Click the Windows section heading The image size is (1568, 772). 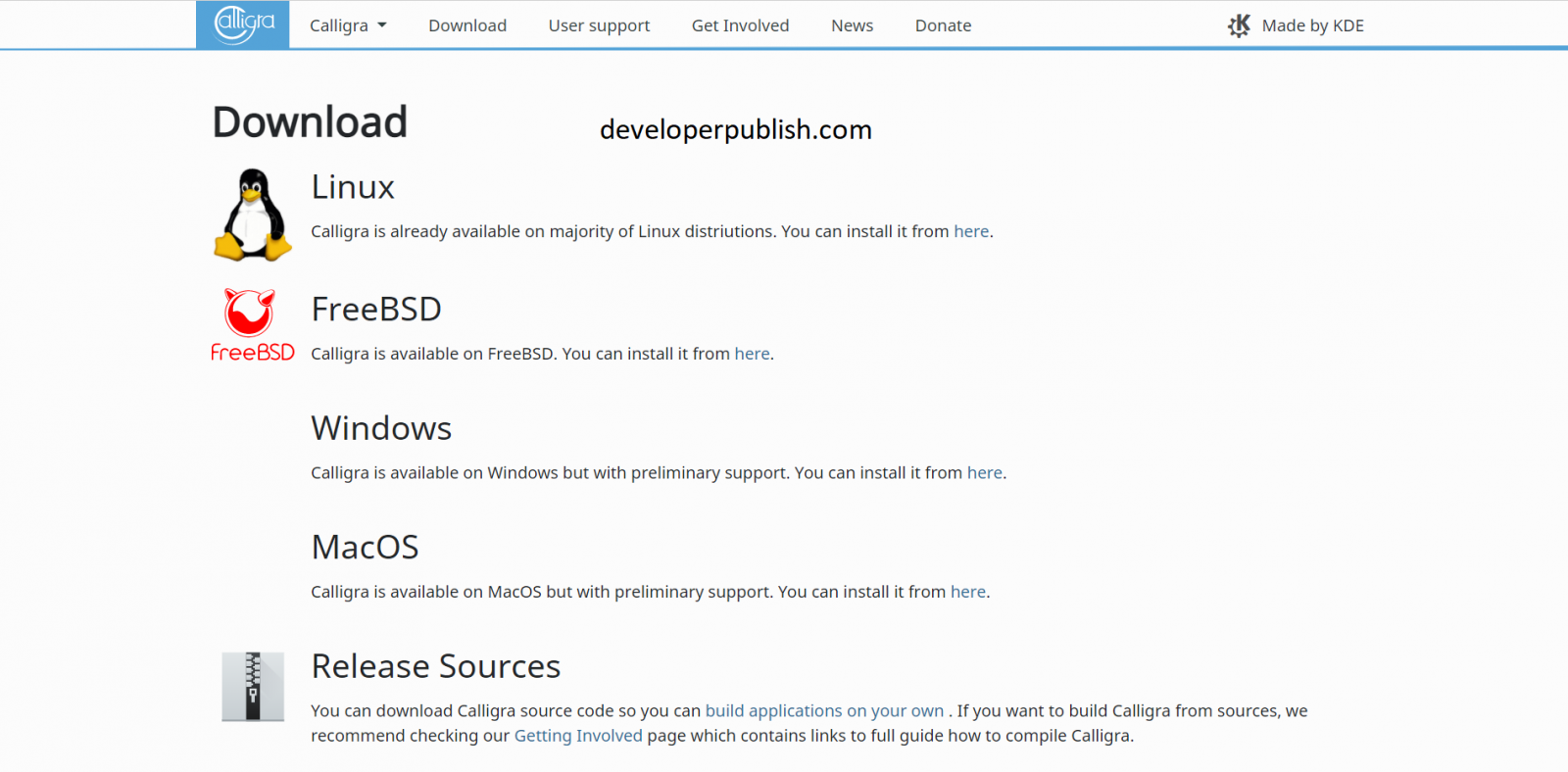tap(381, 428)
